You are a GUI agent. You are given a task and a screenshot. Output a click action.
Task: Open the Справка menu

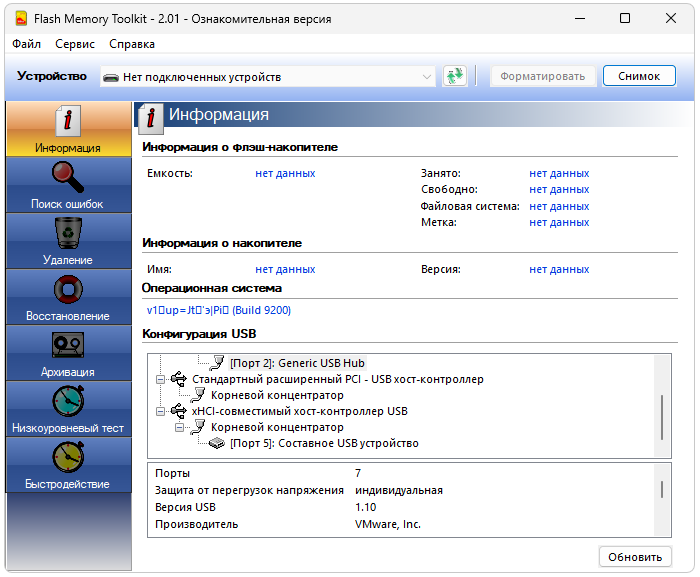click(x=132, y=44)
